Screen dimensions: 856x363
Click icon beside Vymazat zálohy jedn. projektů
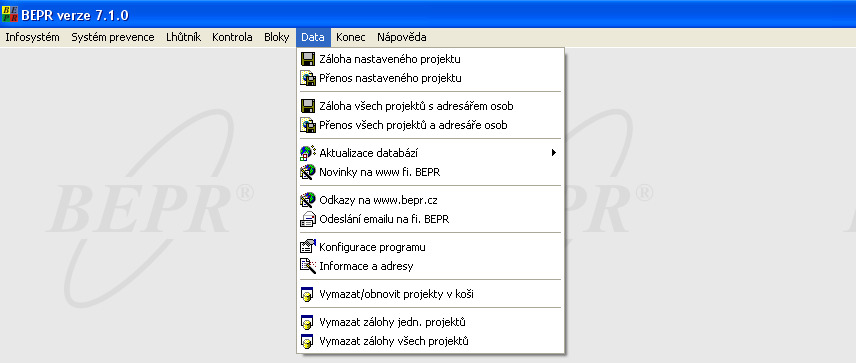308,322
